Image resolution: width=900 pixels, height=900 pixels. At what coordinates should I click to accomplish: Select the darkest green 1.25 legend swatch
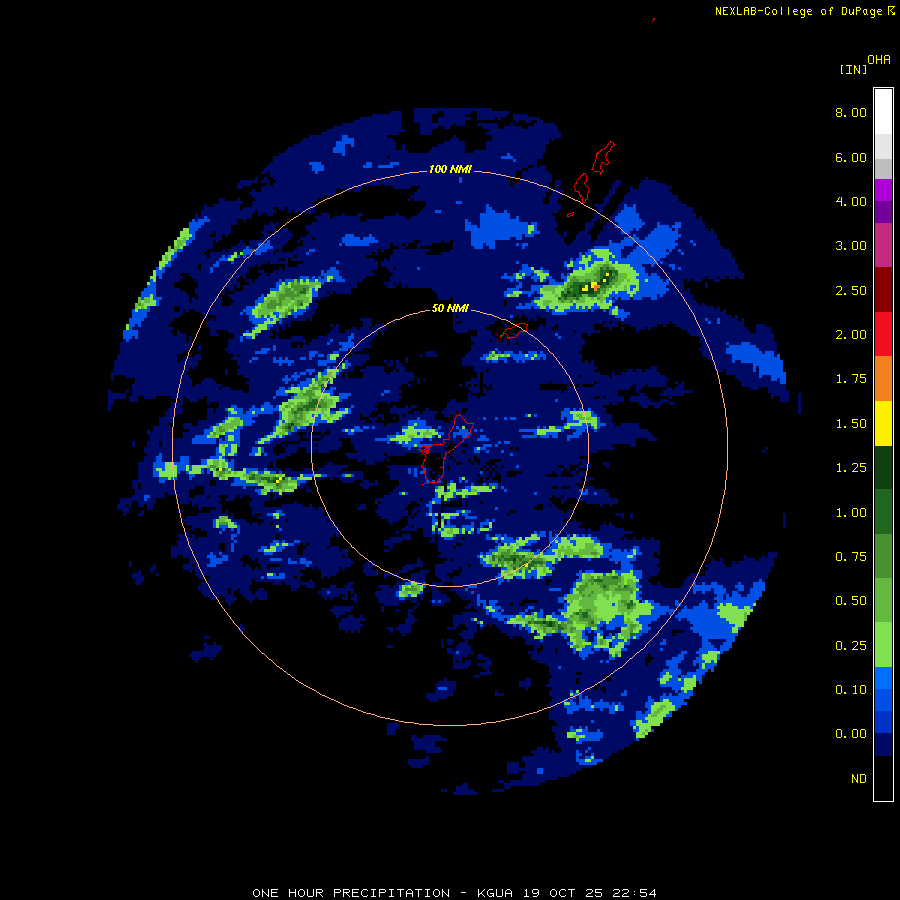883,467
